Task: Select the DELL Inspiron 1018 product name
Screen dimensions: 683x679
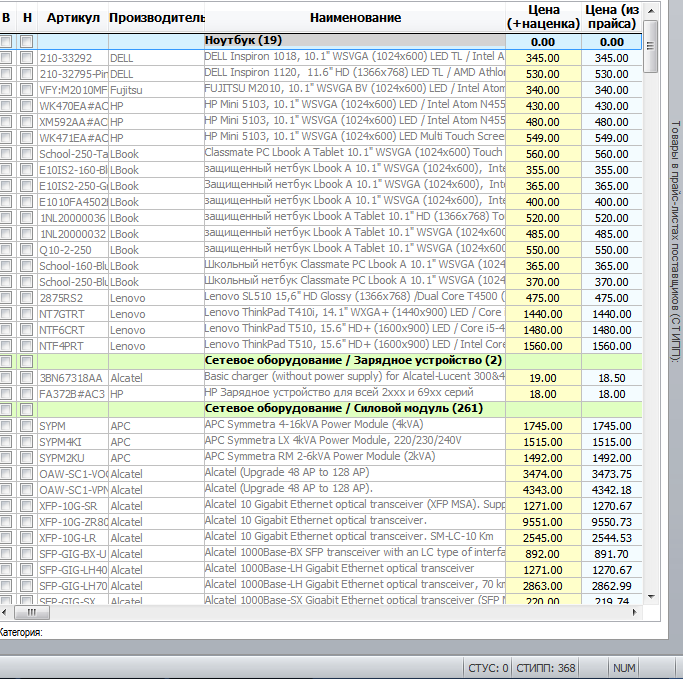Action: [355, 57]
